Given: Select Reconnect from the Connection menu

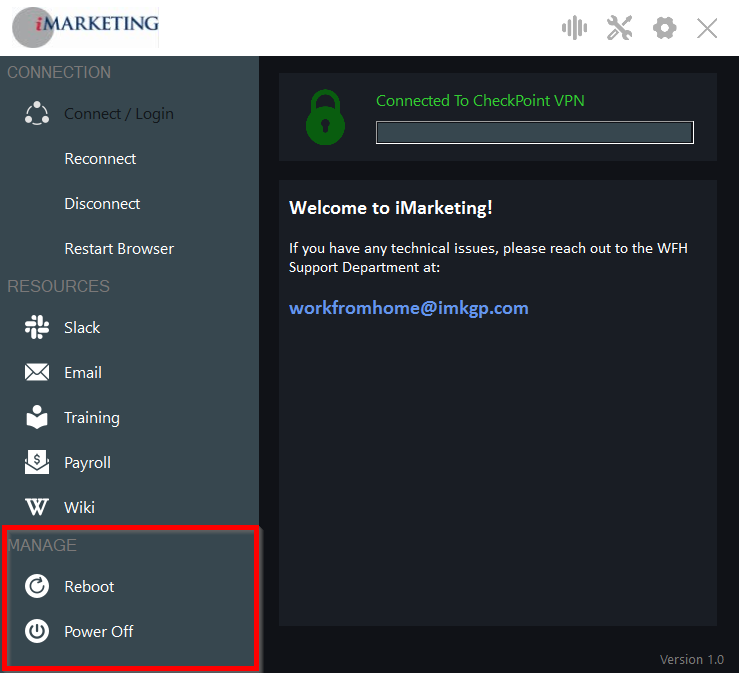Looking at the screenshot, I should [x=100, y=159].
